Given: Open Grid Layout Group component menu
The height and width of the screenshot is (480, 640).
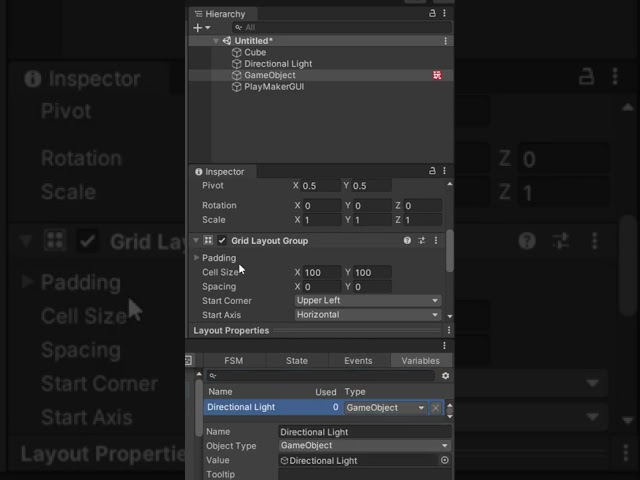Looking at the screenshot, I should coord(436,240).
